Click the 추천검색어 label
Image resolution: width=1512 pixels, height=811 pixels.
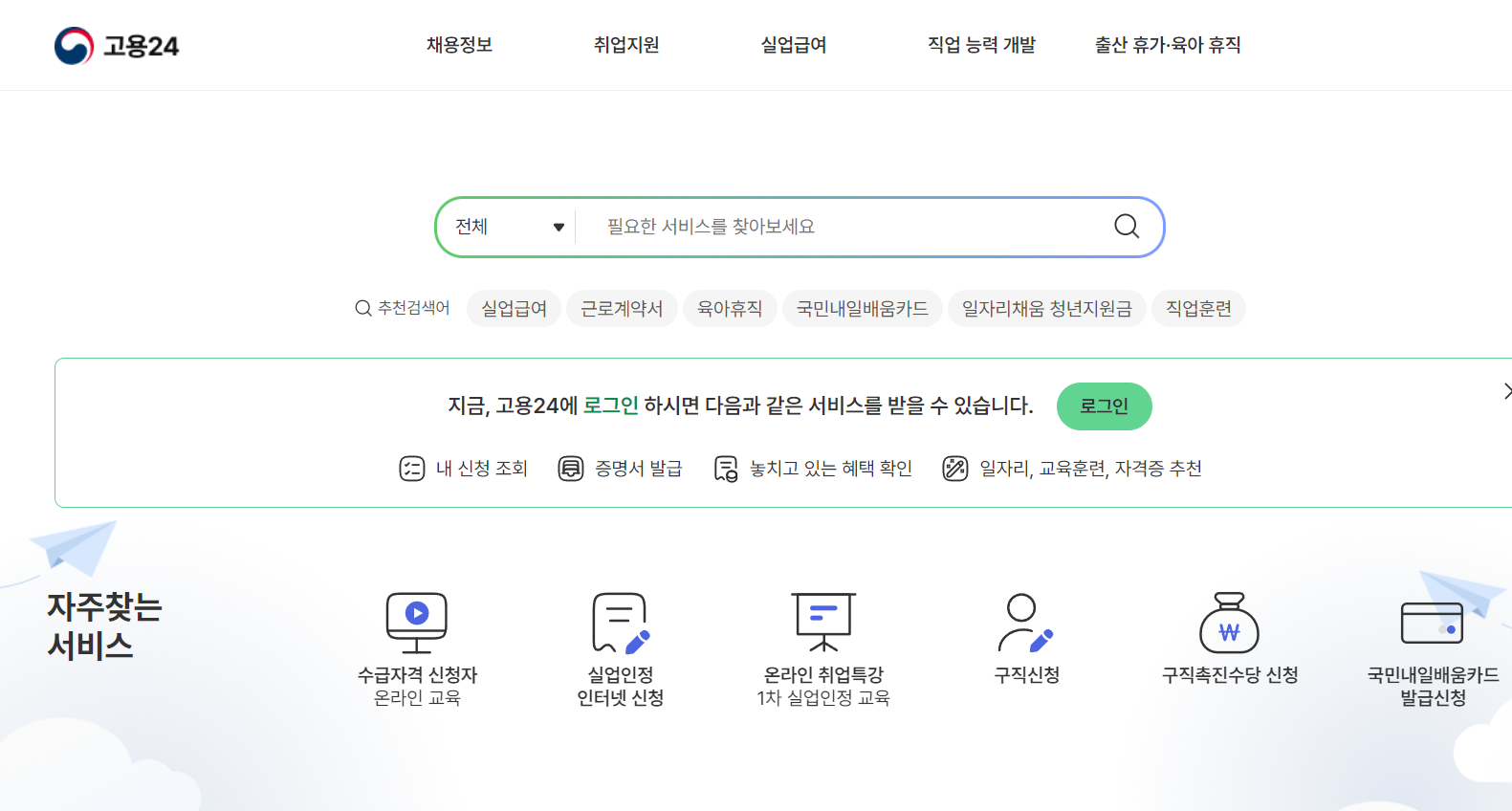[x=413, y=308]
